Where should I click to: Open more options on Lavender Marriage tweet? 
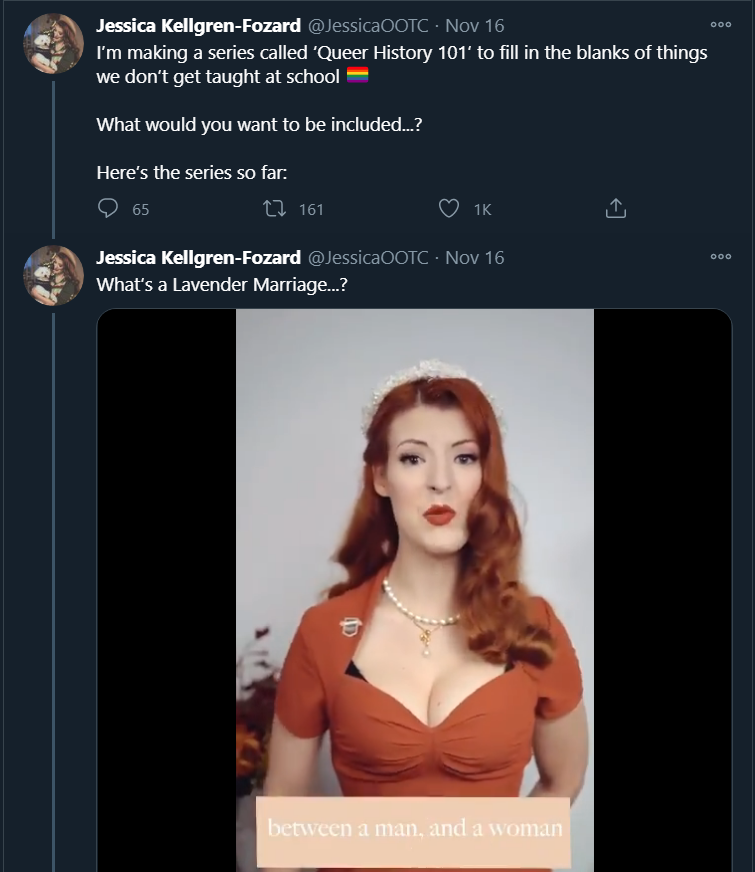pos(720,257)
